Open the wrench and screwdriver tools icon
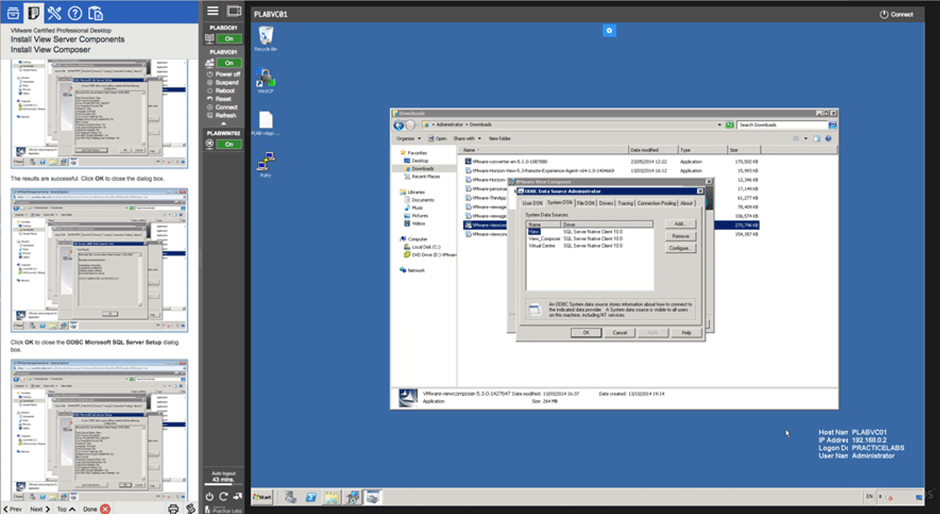940x514 pixels. click(x=55, y=13)
